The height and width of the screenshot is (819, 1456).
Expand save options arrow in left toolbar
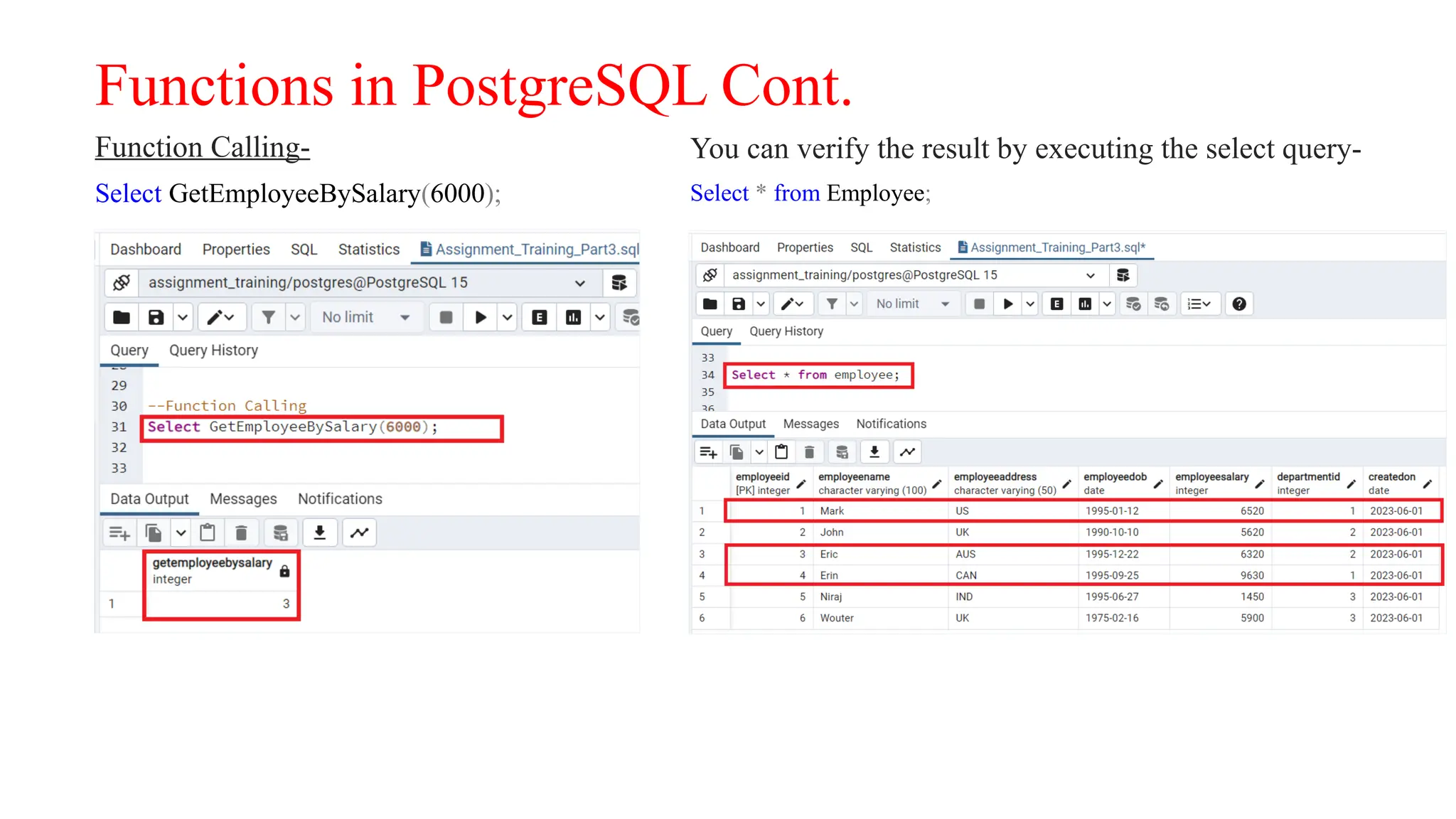[183, 317]
